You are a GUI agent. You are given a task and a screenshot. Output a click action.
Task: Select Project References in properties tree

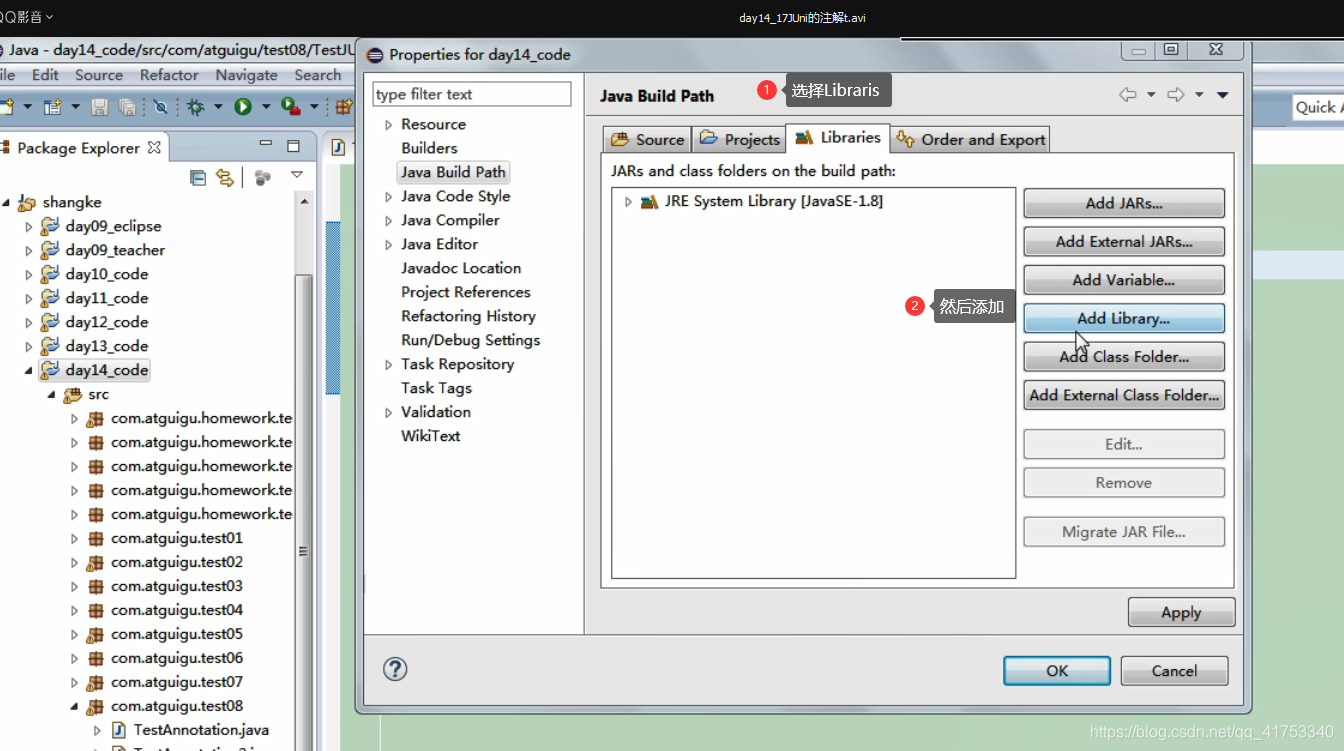click(466, 292)
